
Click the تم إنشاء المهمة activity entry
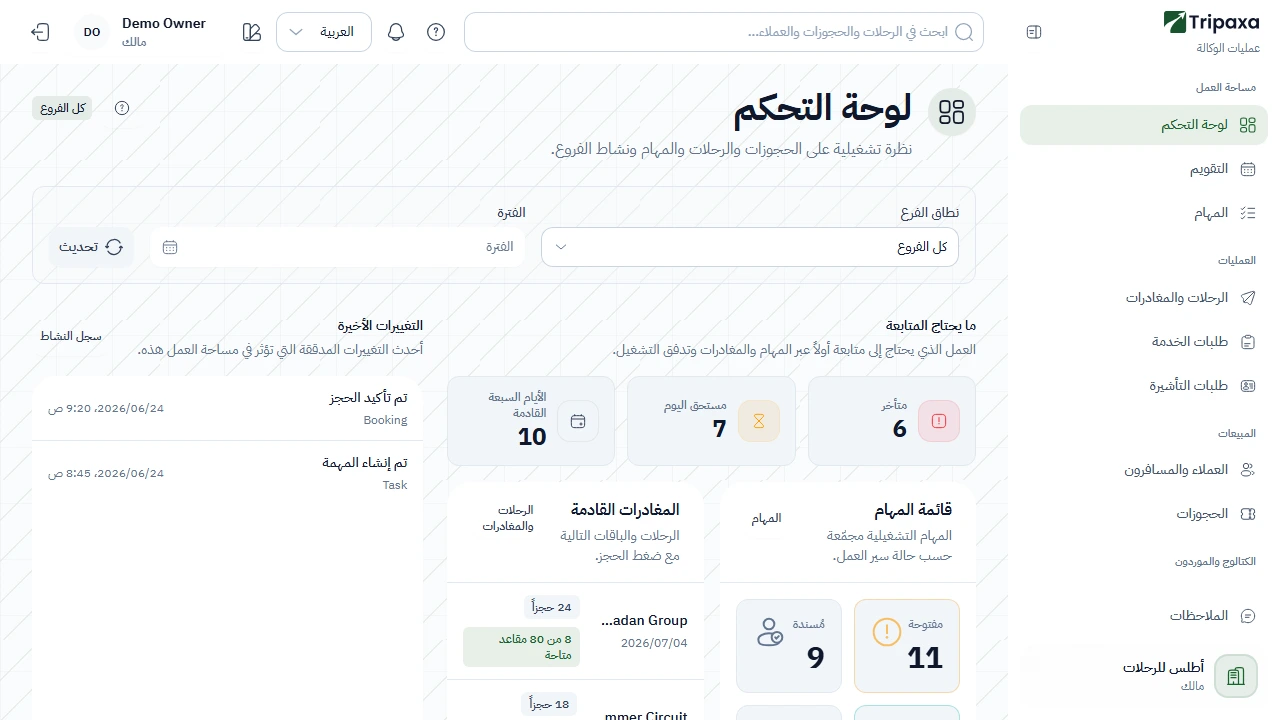coord(227,473)
